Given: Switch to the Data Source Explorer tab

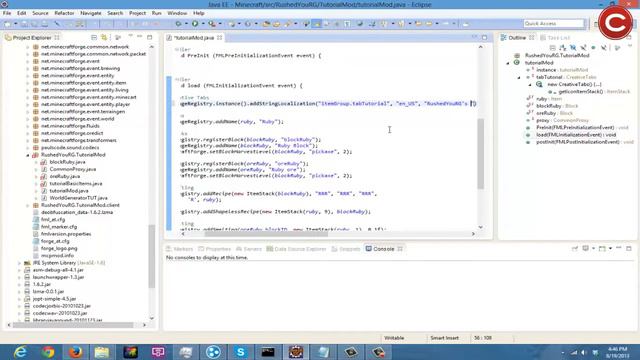Looking at the screenshot, I should [x=297, y=249].
